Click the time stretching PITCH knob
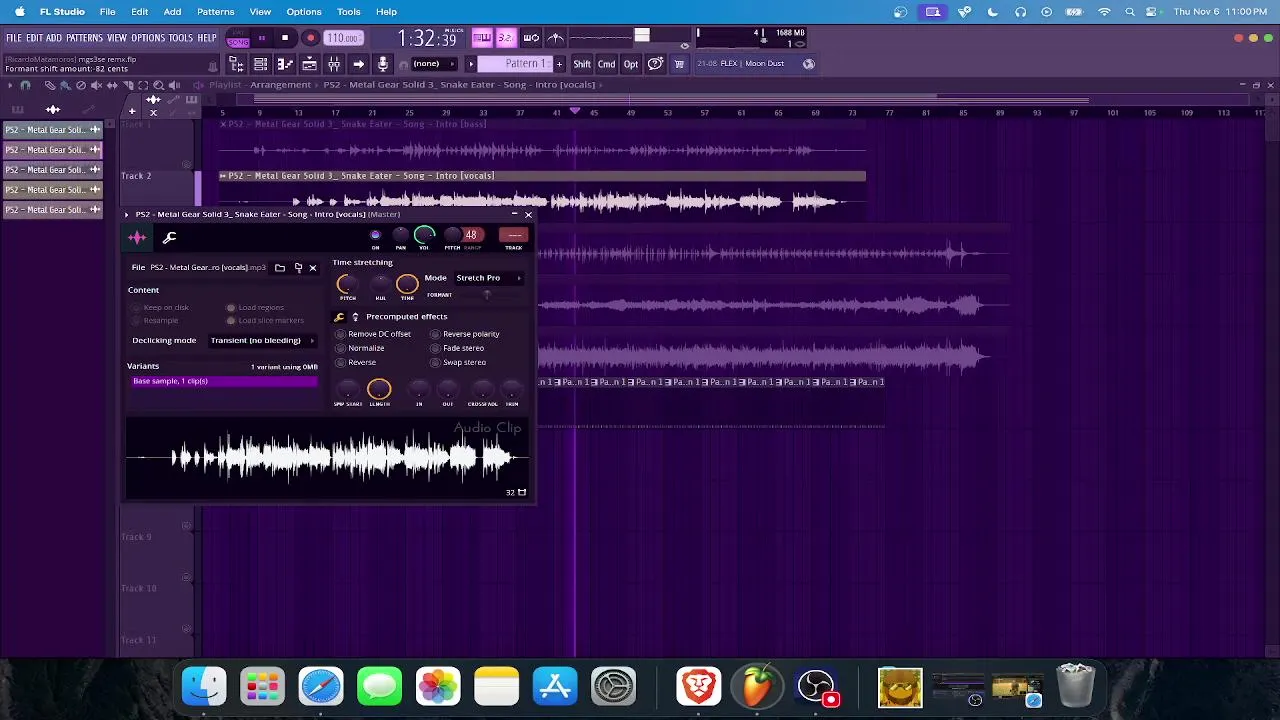This screenshot has height=720, width=1280. pos(347,283)
